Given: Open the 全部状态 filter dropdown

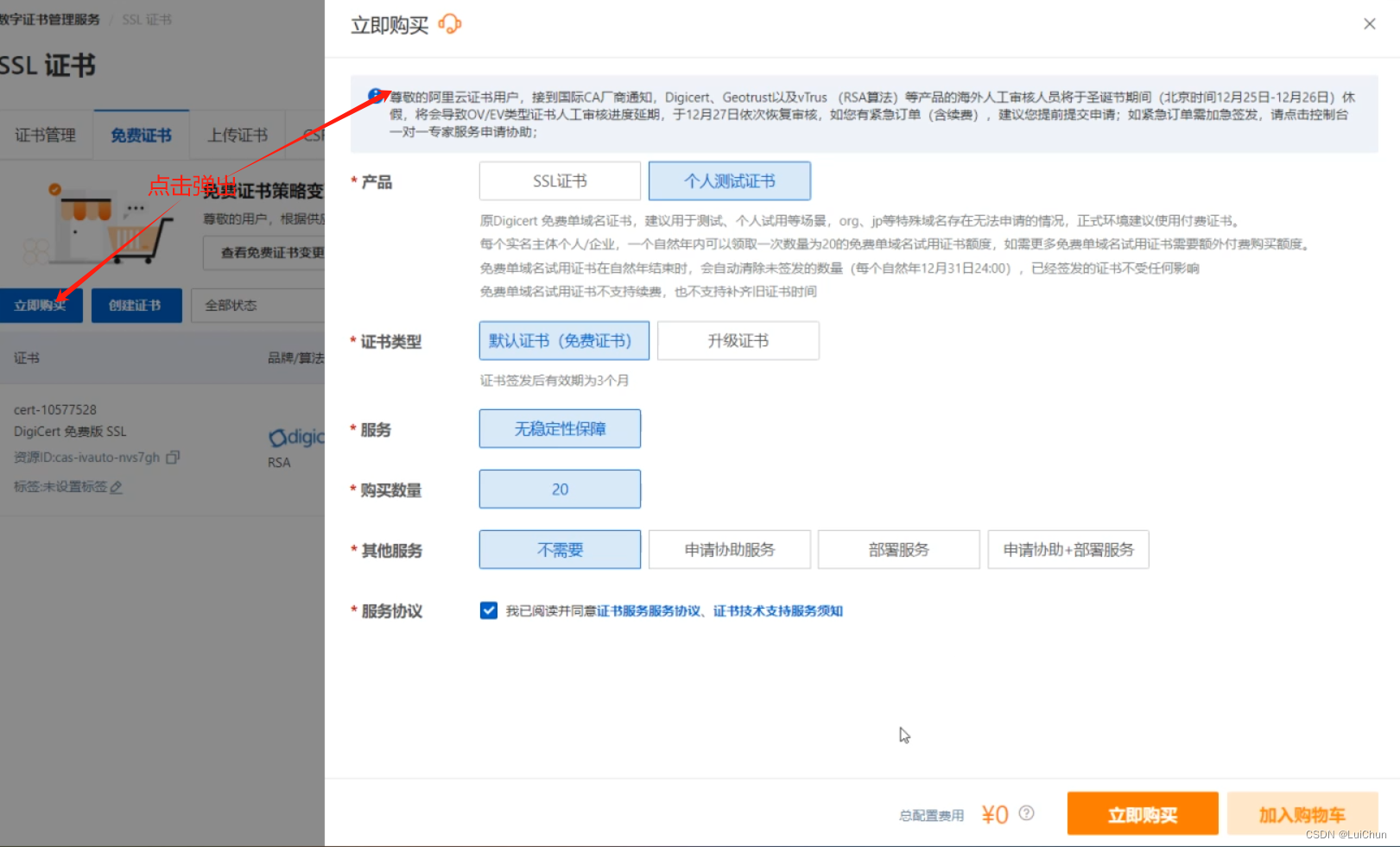Looking at the screenshot, I should tap(257, 306).
